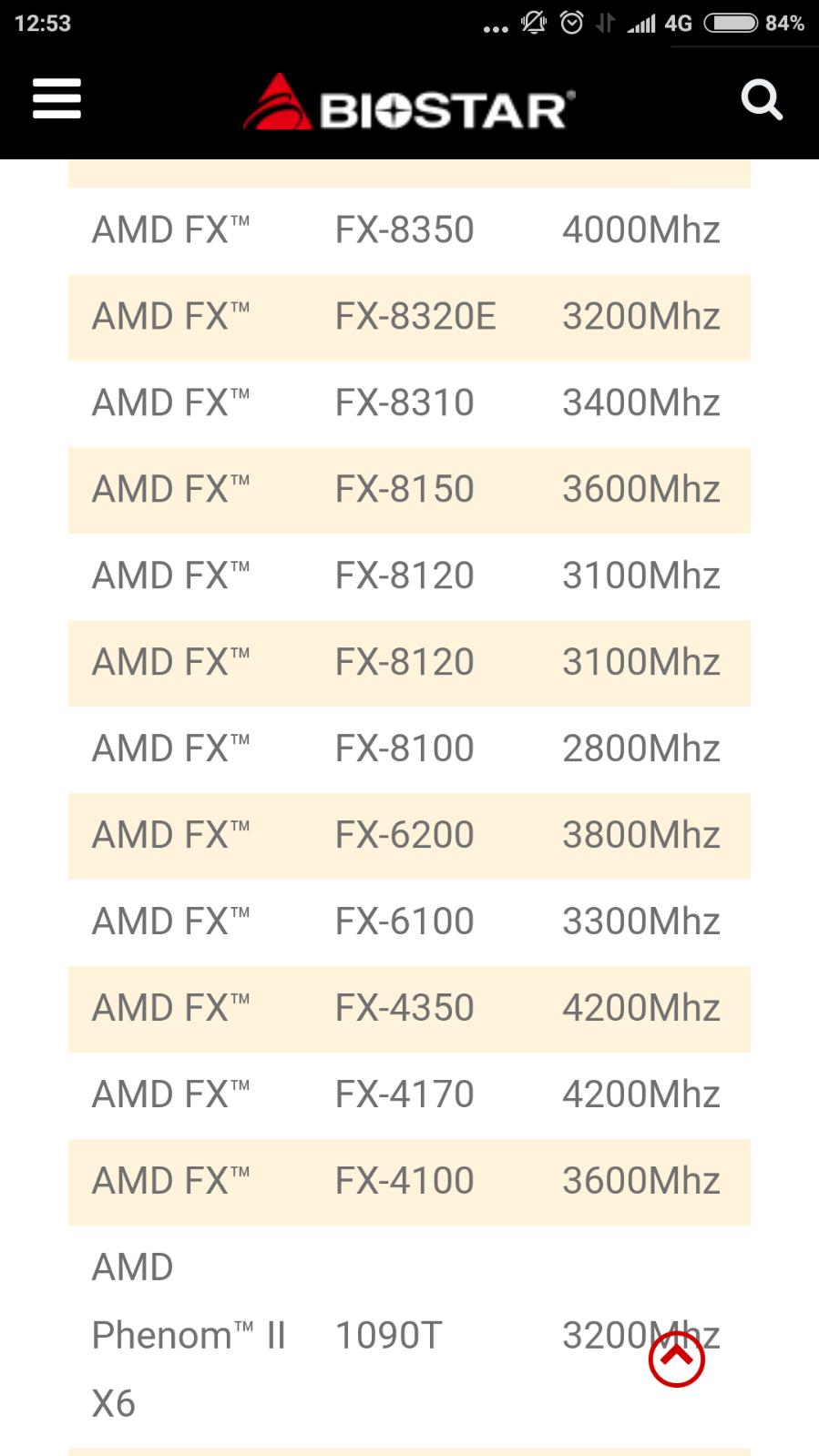Viewport: 819px width, 1456px height.
Task: Tap the signal strength bars icon
Action: pyautogui.click(x=641, y=23)
